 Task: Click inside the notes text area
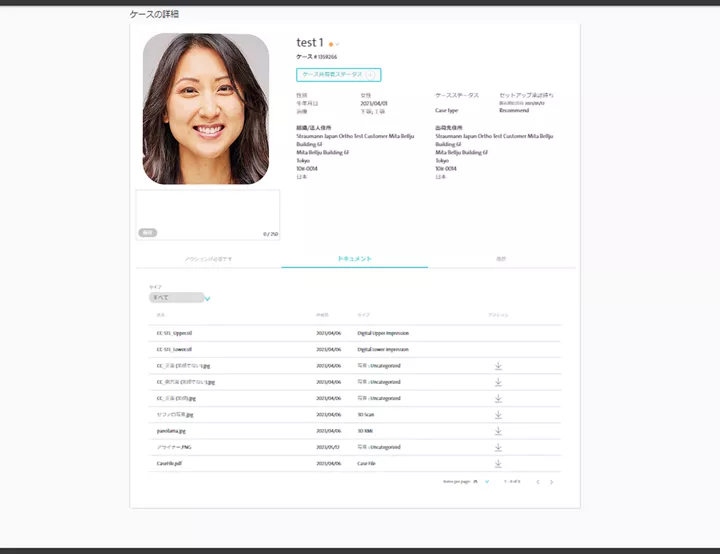coord(208,210)
